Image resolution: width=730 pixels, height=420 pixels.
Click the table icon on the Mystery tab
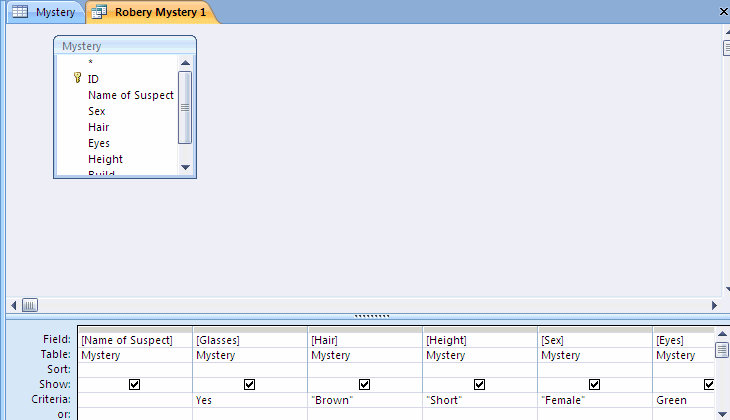click(x=20, y=13)
